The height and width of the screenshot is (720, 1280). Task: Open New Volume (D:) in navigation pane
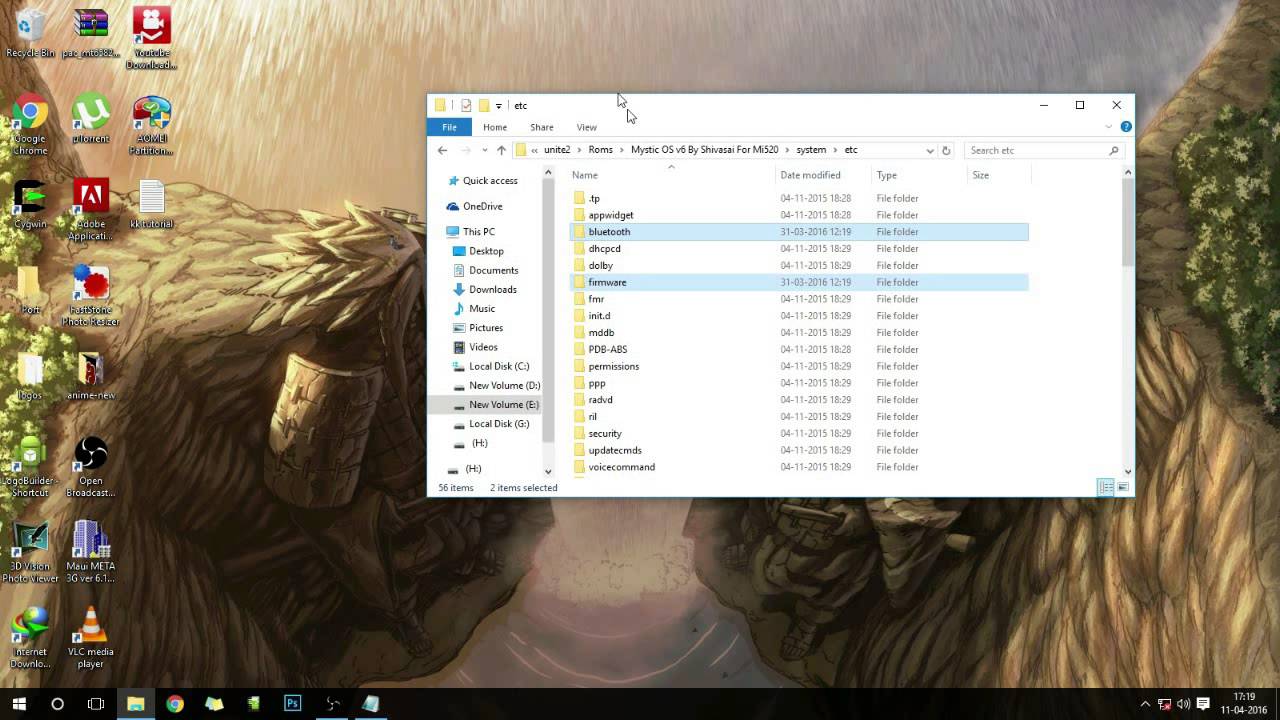pyautogui.click(x=504, y=385)
